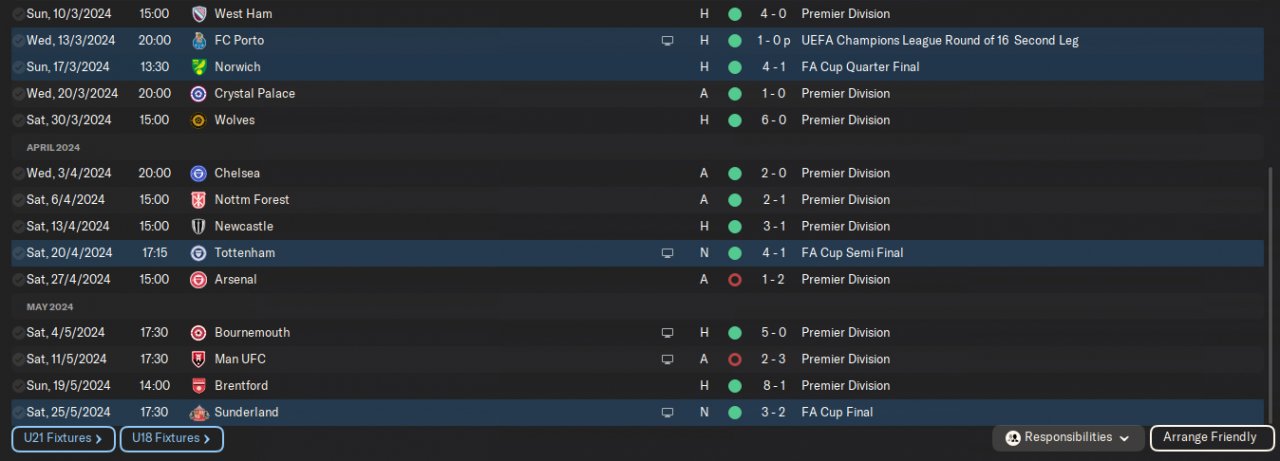
Task: Open the Responsibilities dropdown
Action: pyautogui.click(x=1068, y=438)
